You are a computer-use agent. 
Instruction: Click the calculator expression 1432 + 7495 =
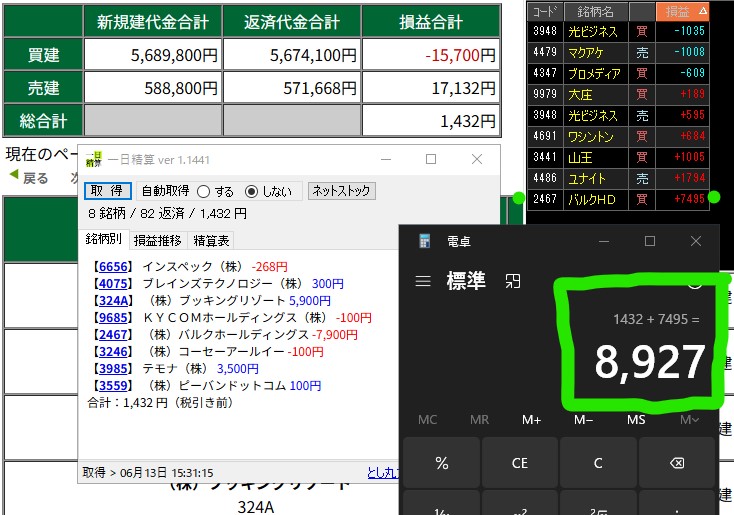[656, 319]
